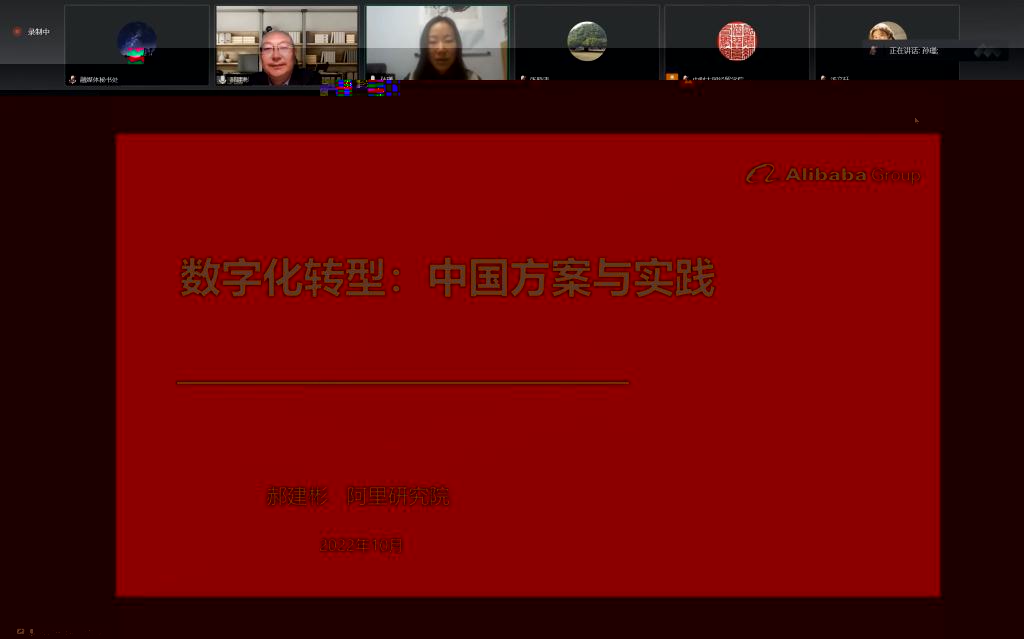Viewport: 1024px width, 639px height.
Task: Select the video tile of the long-haired woman
Action: click(437, 43)
